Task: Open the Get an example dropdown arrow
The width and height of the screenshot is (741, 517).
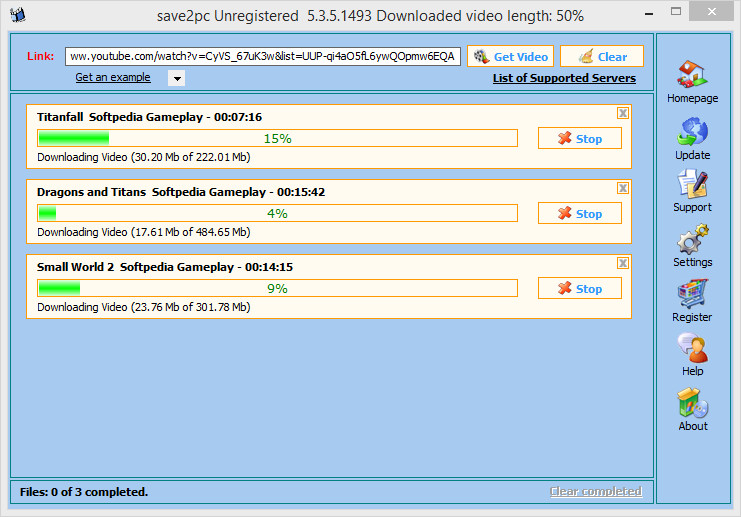Action: pyautogui.click(x=177, y=78)
